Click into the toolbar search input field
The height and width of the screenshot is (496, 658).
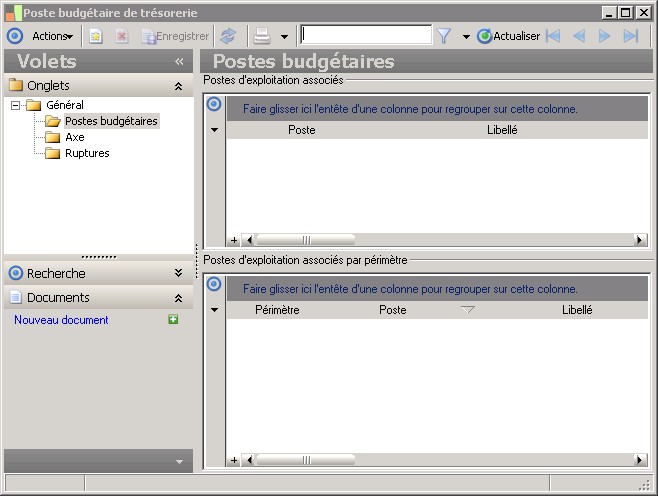click(x=366, y=34)
